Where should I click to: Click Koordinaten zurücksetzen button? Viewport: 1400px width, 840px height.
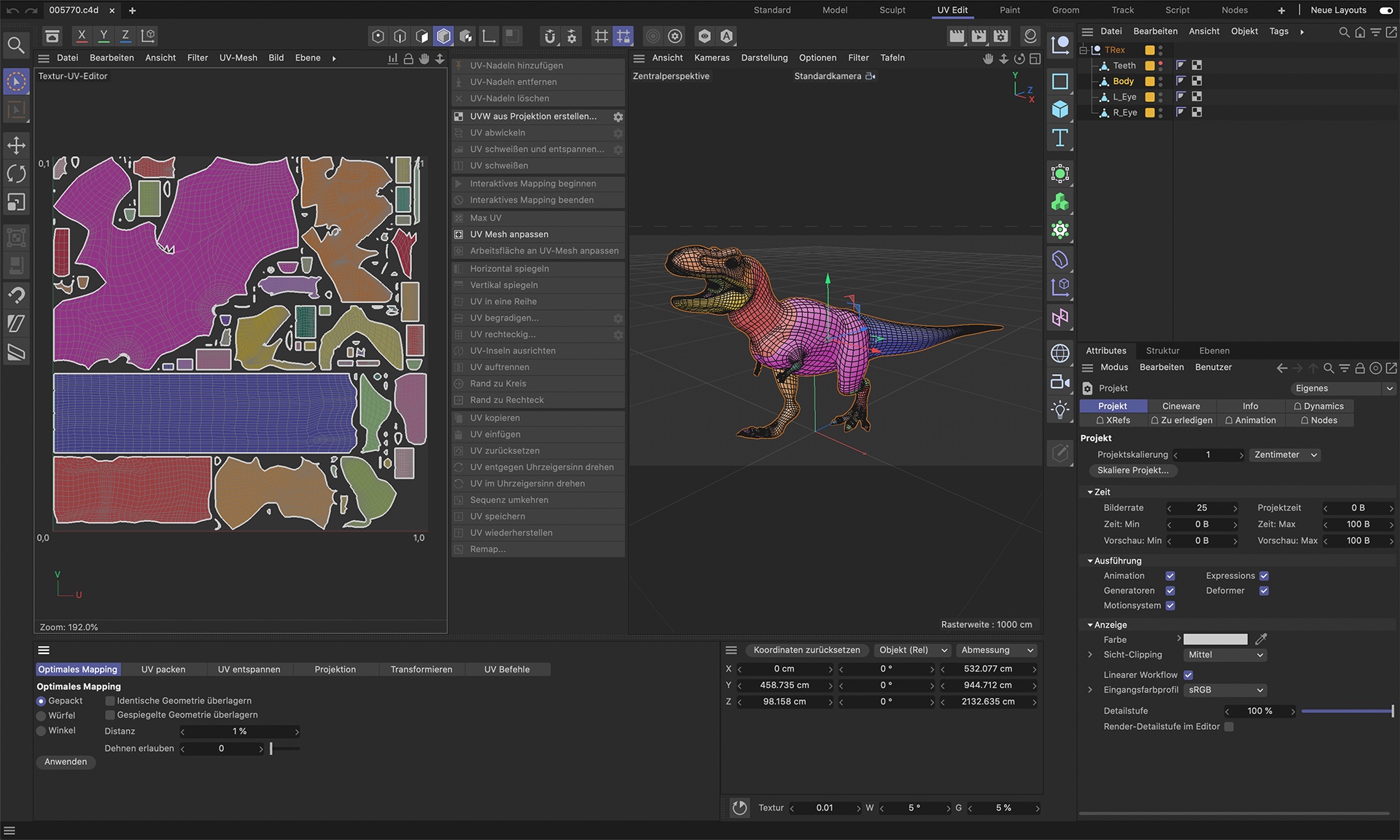coord(806,650)
